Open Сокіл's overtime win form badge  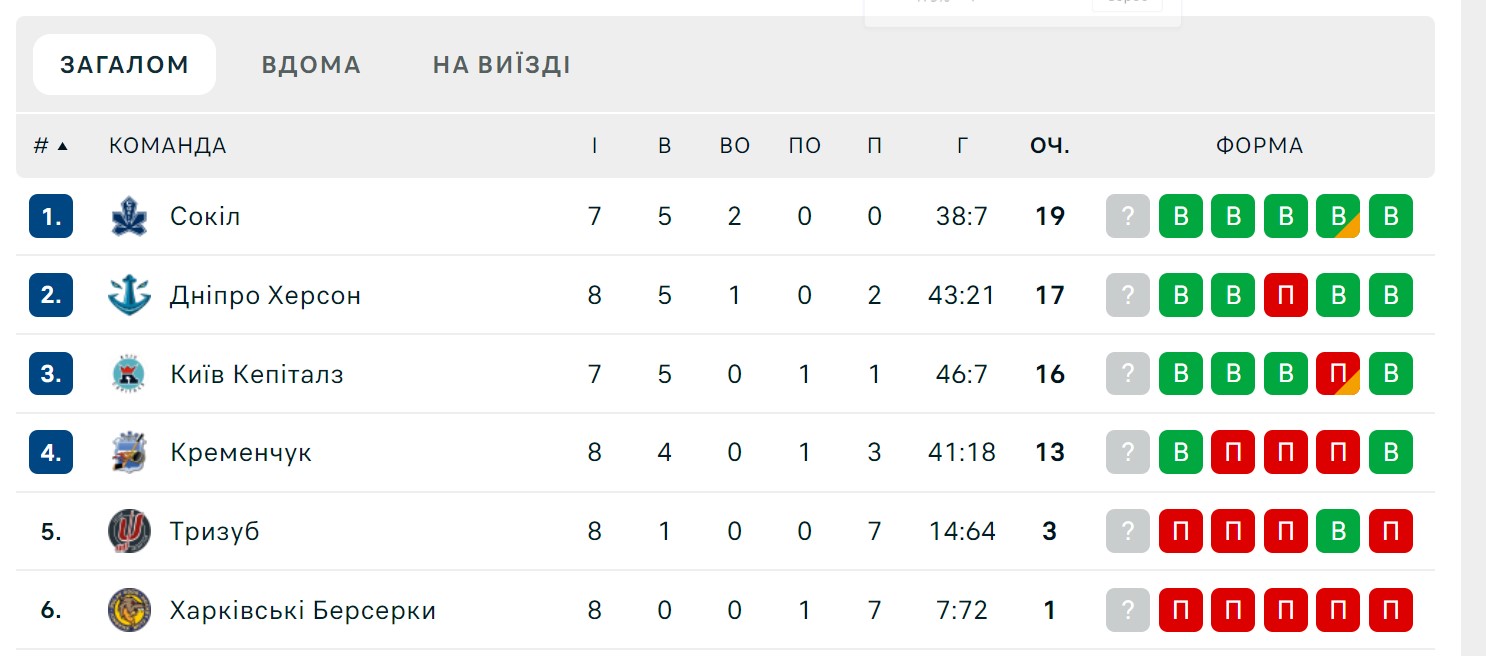1338,216
